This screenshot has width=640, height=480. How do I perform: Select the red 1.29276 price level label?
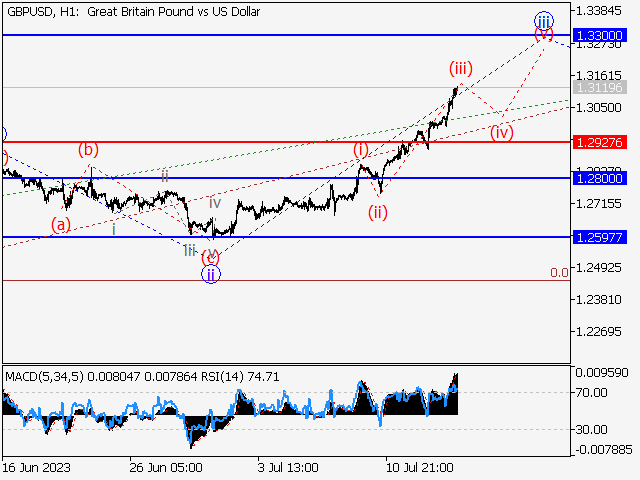coord(600,142)
